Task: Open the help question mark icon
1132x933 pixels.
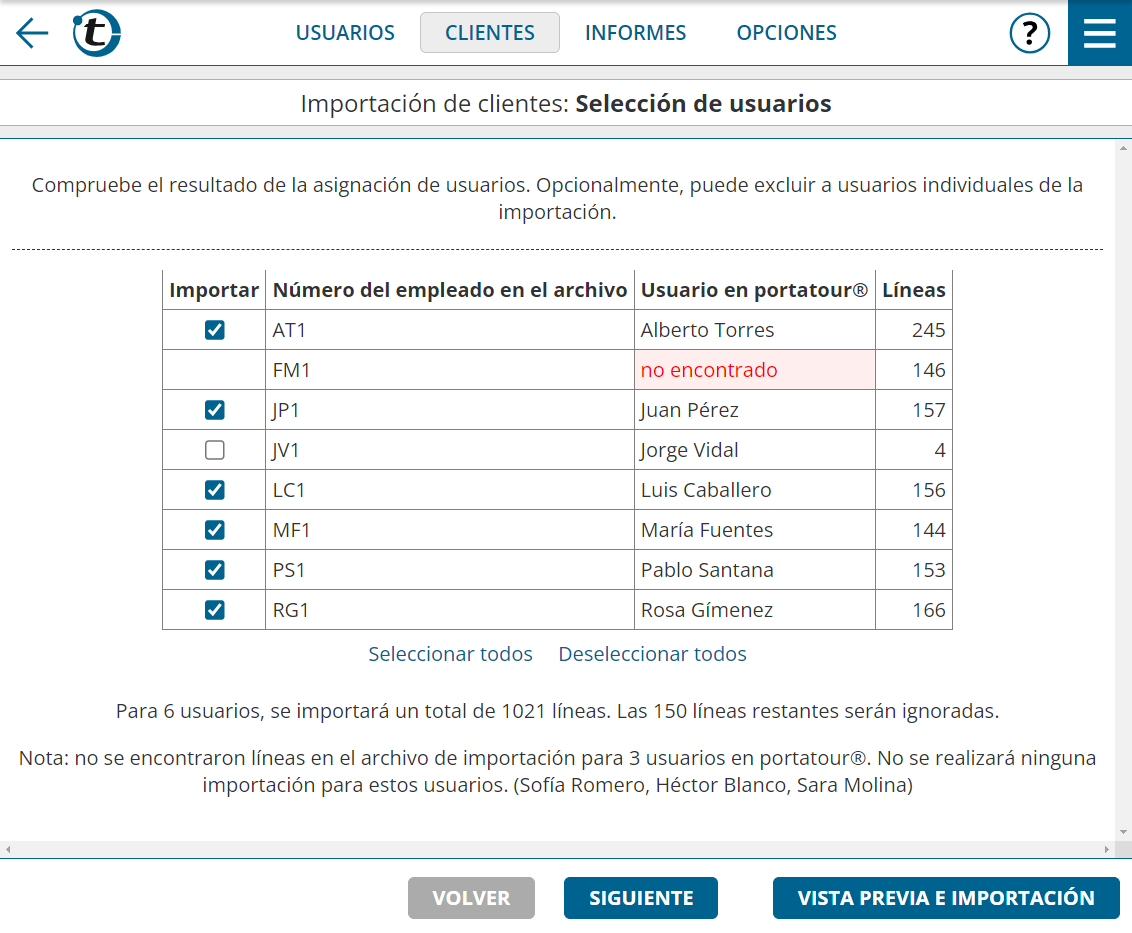Action: (x=1029, y=32)
